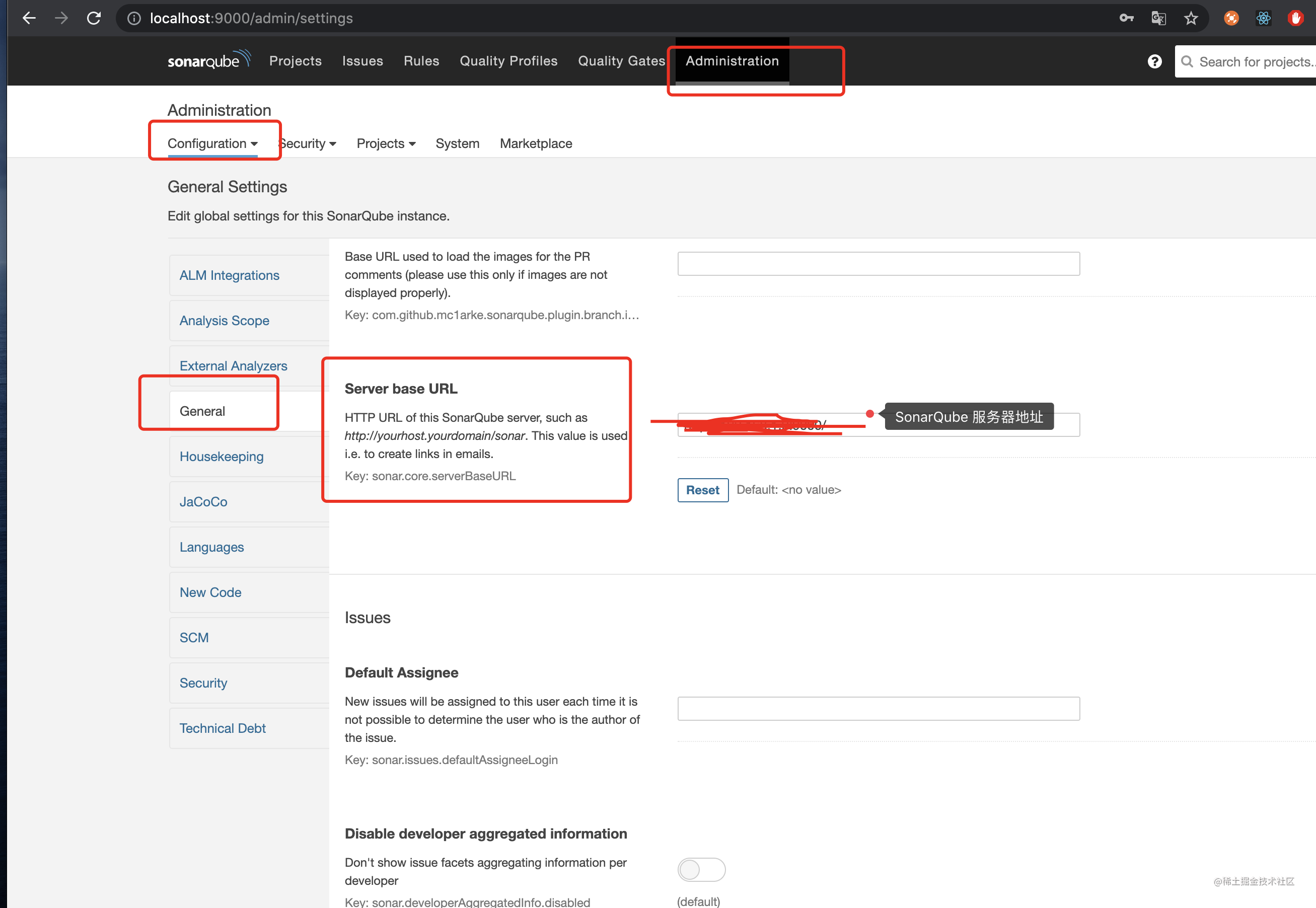The height and width of the screenshot is (908, 1316).
Task: Open the help question mark icon
Action: [x=1154, y=61]
